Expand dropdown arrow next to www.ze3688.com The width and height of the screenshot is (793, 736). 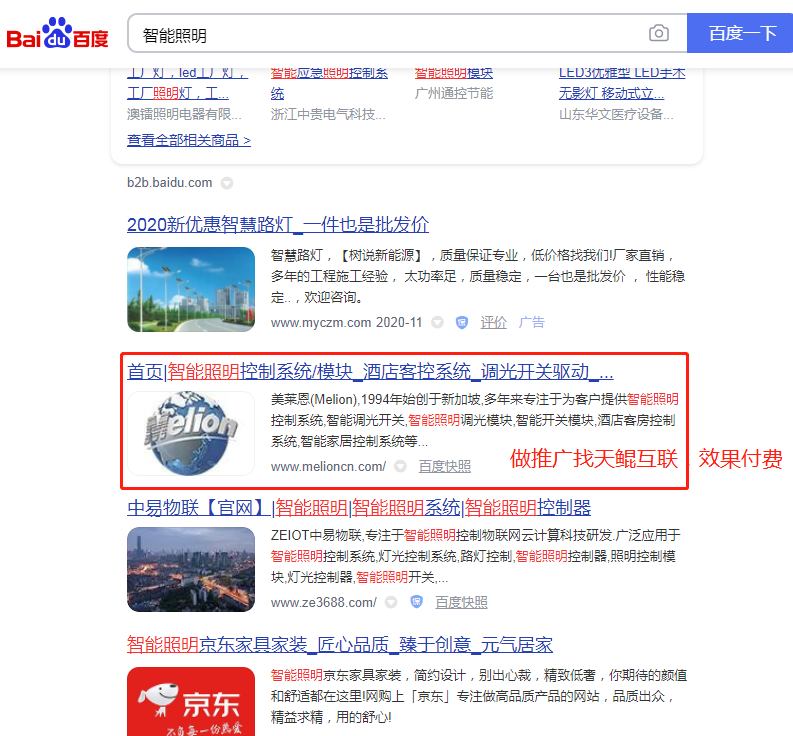[391, 602]
